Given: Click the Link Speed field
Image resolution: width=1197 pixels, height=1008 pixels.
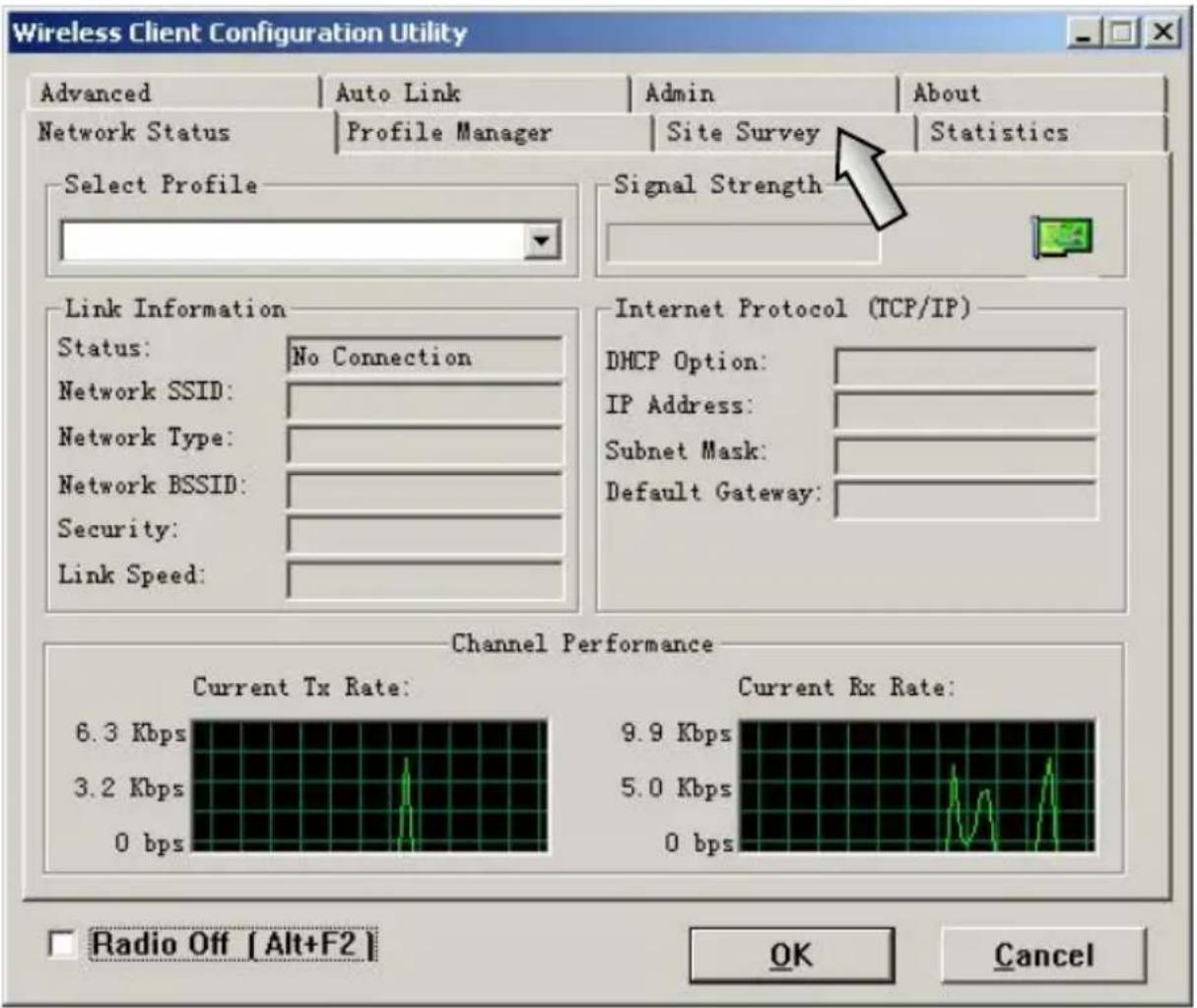Looking at the screenshot, I should [x=425, y=579].
